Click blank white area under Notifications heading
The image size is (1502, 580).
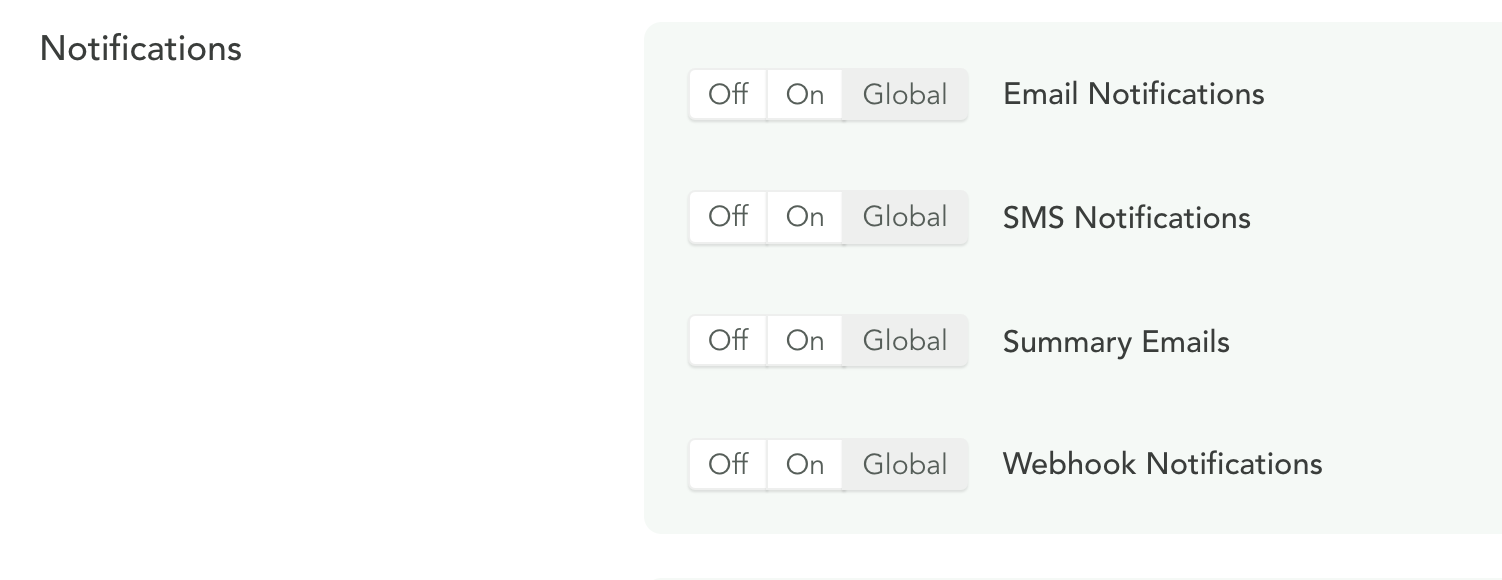(x=300, y=300)
